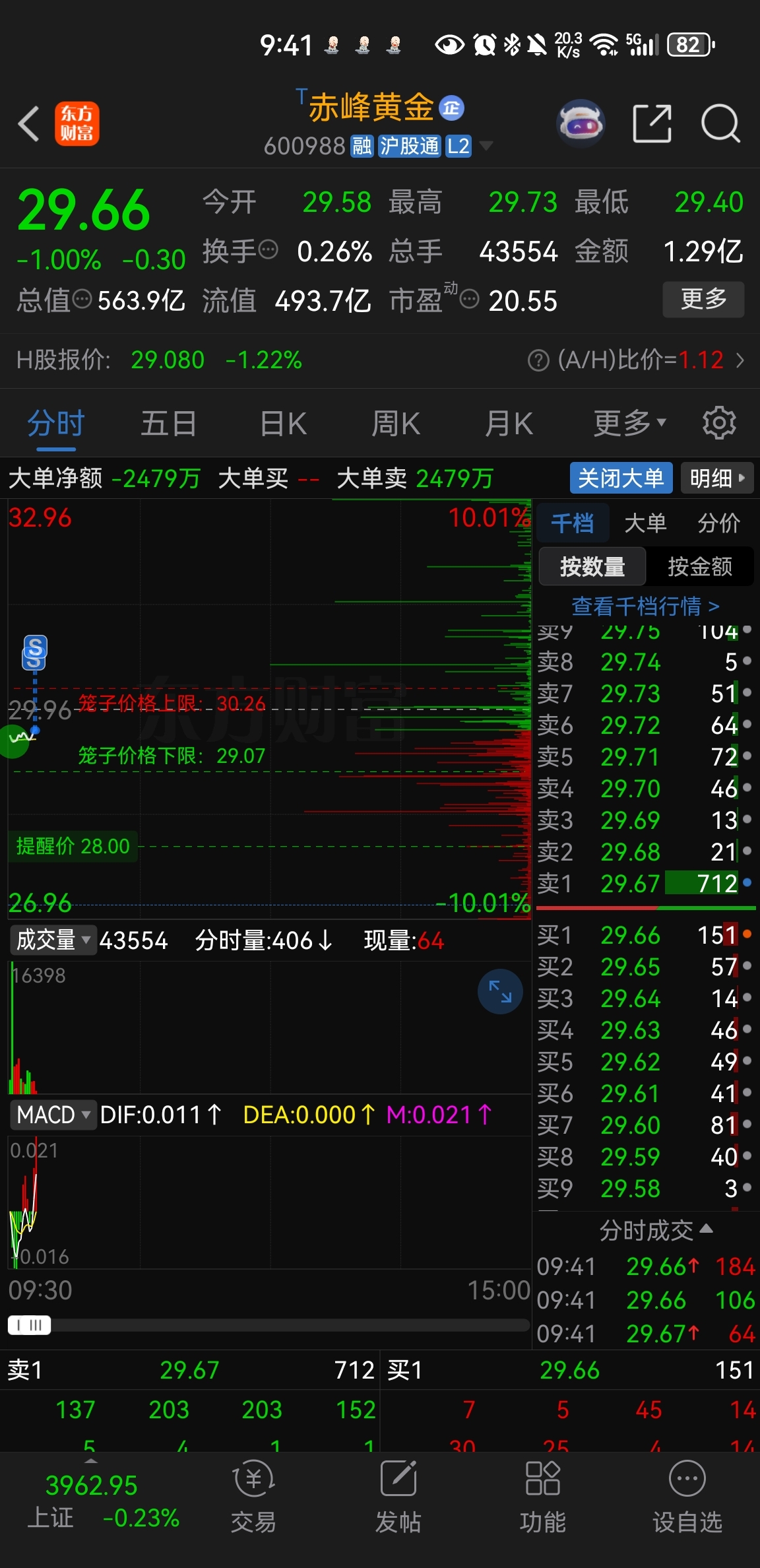Open 发帖 post icon in bottom bar
This screenshot has height=1568, width=760.
click(398, 1497)
